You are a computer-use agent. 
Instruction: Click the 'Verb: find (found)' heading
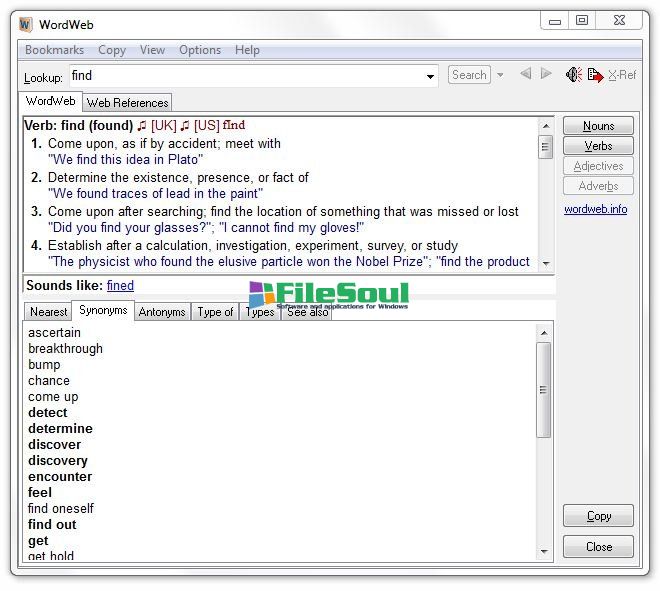click(x=79, y=125)
